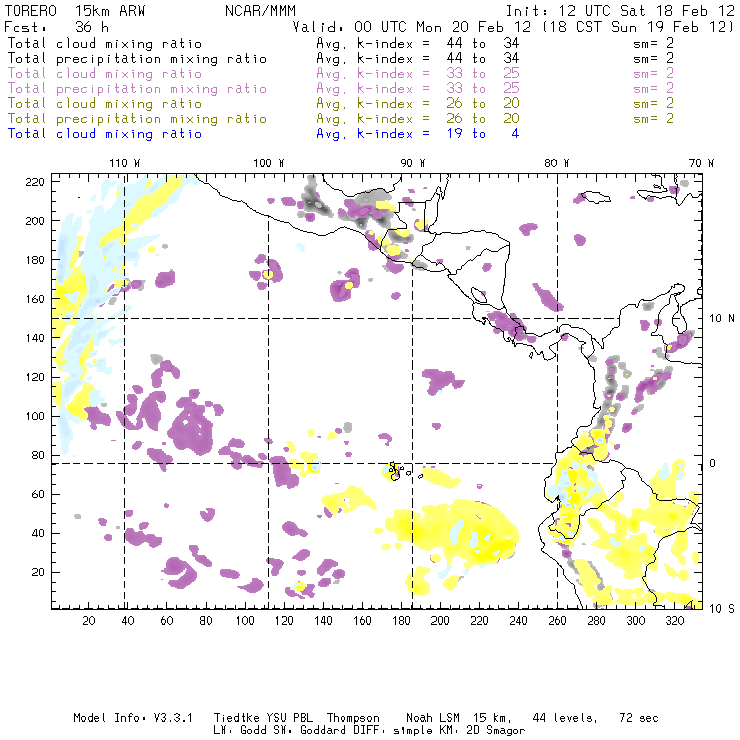Click the "Noah LSM" text

click(x=433, y=718)
